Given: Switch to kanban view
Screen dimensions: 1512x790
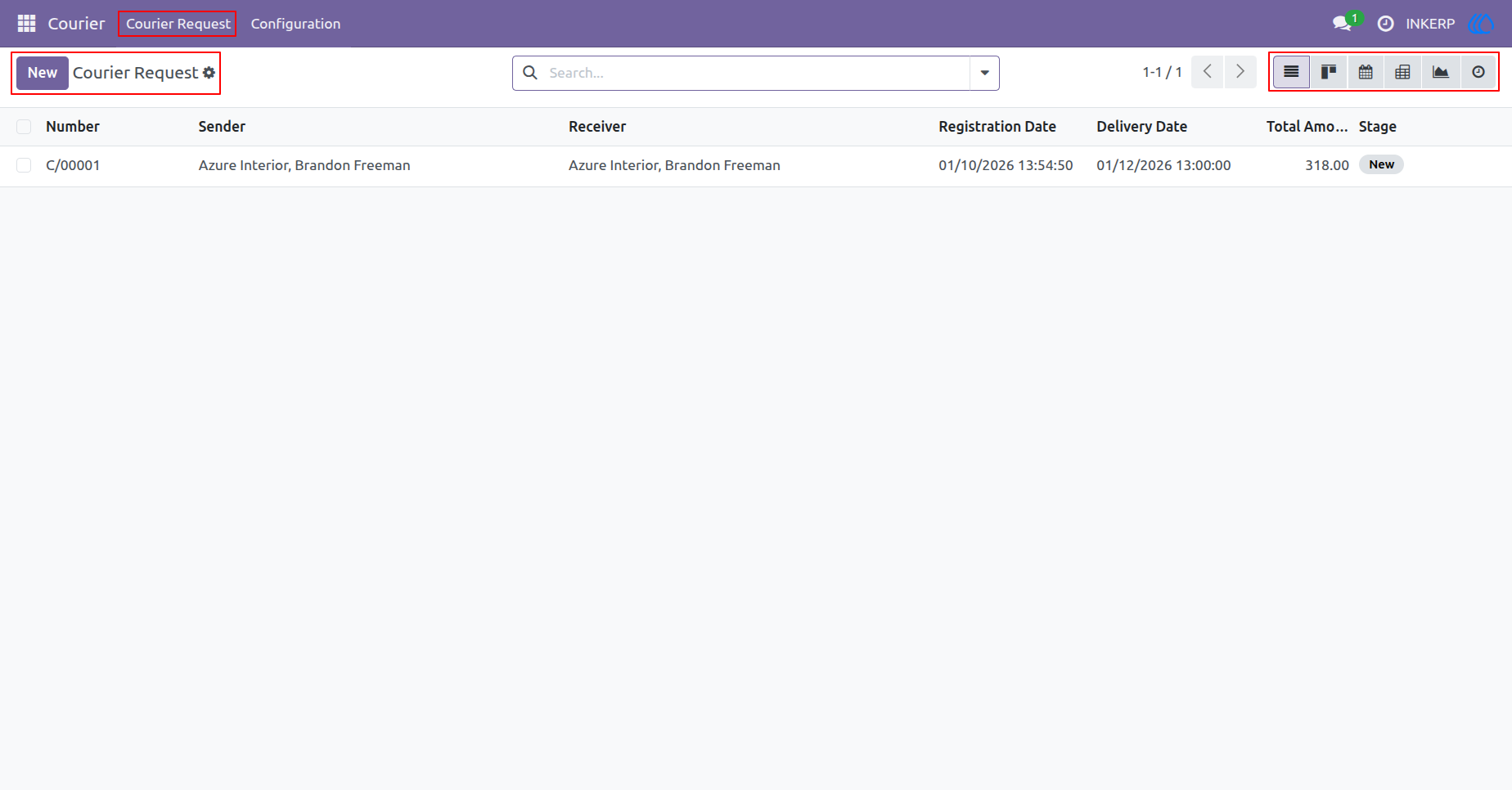Looking at the screenshot, I should (x=1329, y=72).
